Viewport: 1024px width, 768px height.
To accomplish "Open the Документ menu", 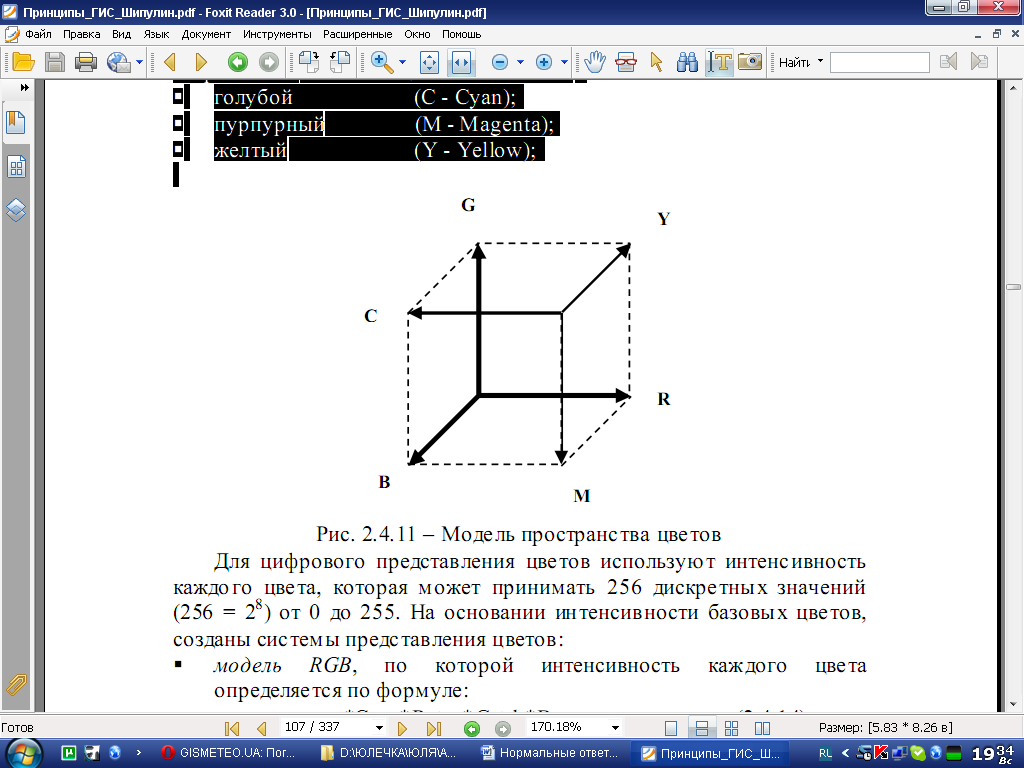I will 206,34.
